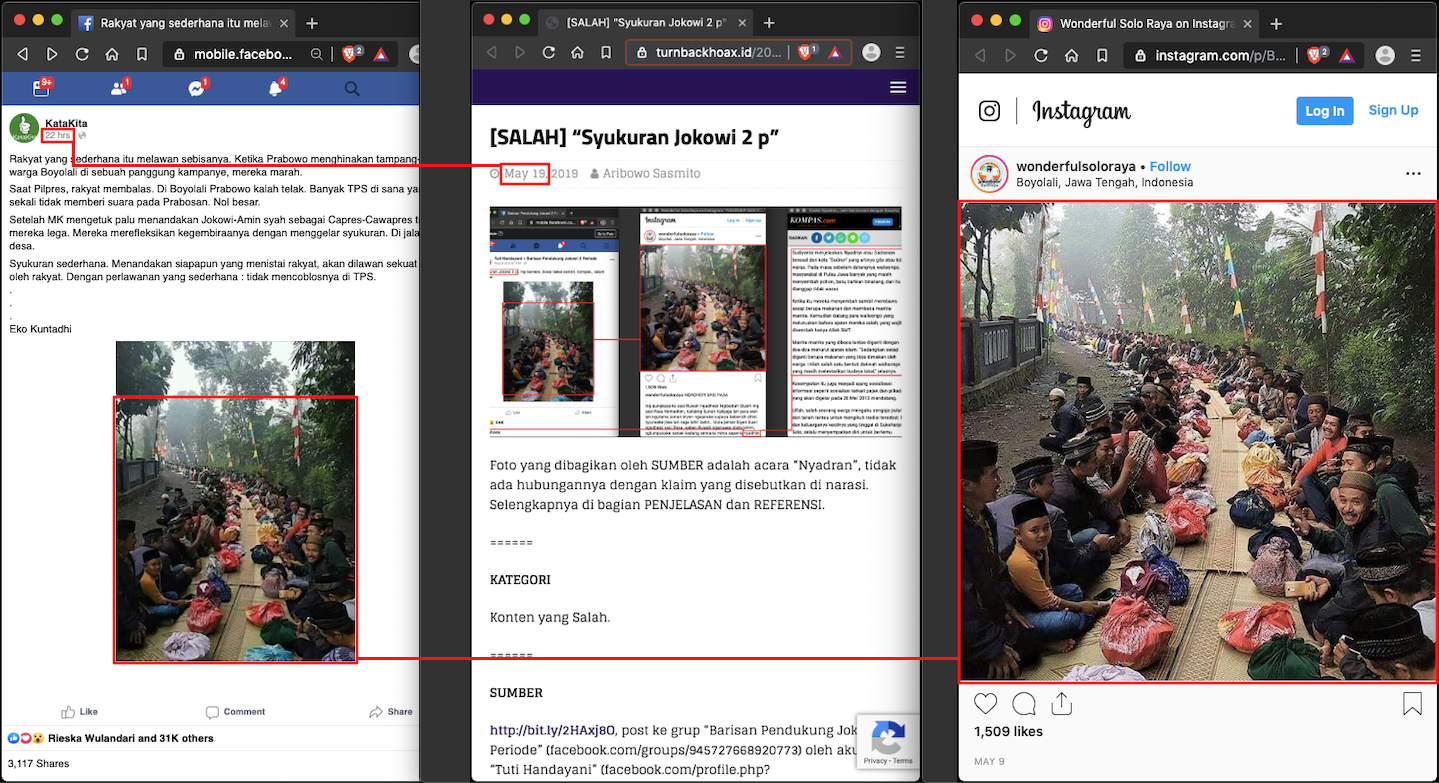Open Facebook Messenger icon in the blue bar
The width and height of the screenshot is (1439, 783).
pyautogui.click(x=197, y=89)
